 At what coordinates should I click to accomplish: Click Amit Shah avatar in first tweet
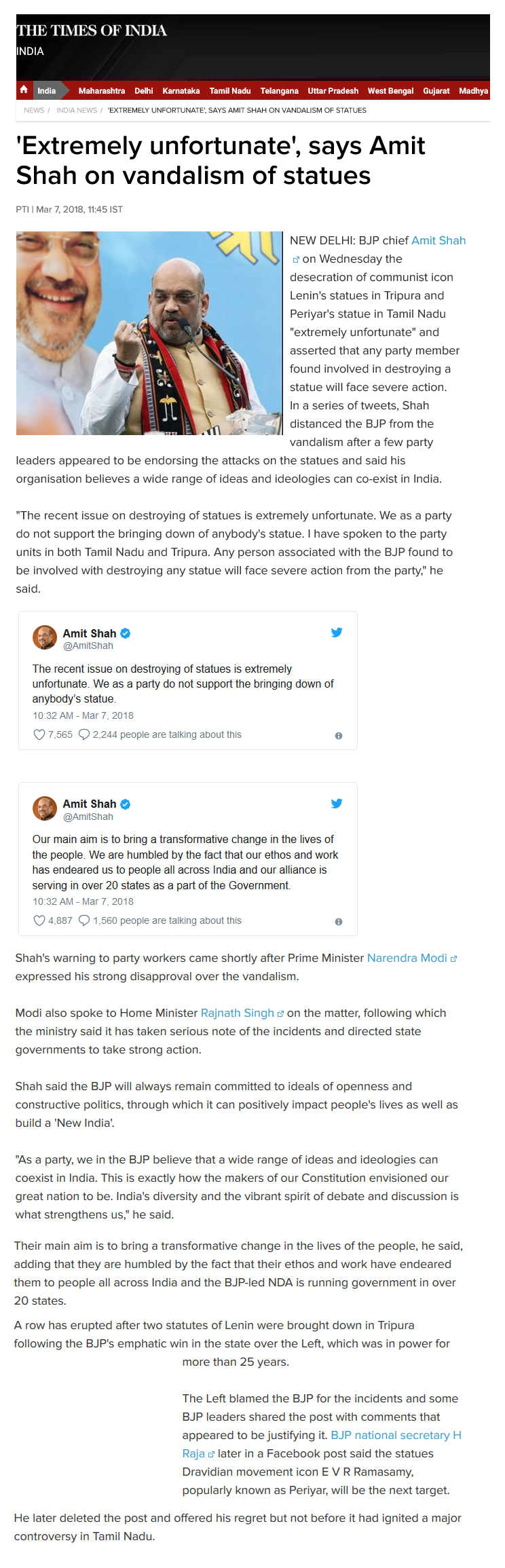point(45,637)
